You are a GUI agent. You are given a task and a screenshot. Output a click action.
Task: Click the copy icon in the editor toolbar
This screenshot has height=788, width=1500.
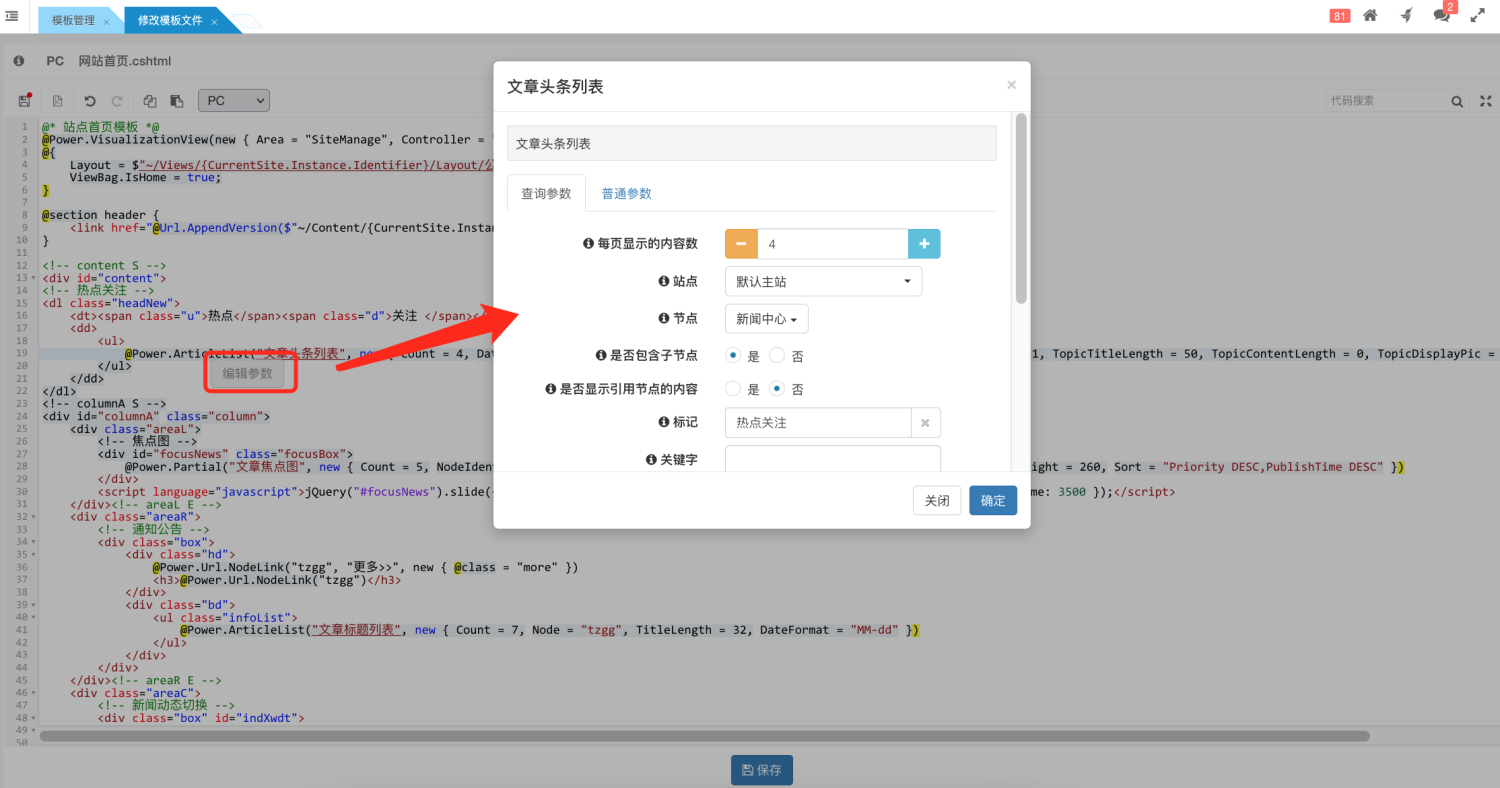tap(150, 101)
